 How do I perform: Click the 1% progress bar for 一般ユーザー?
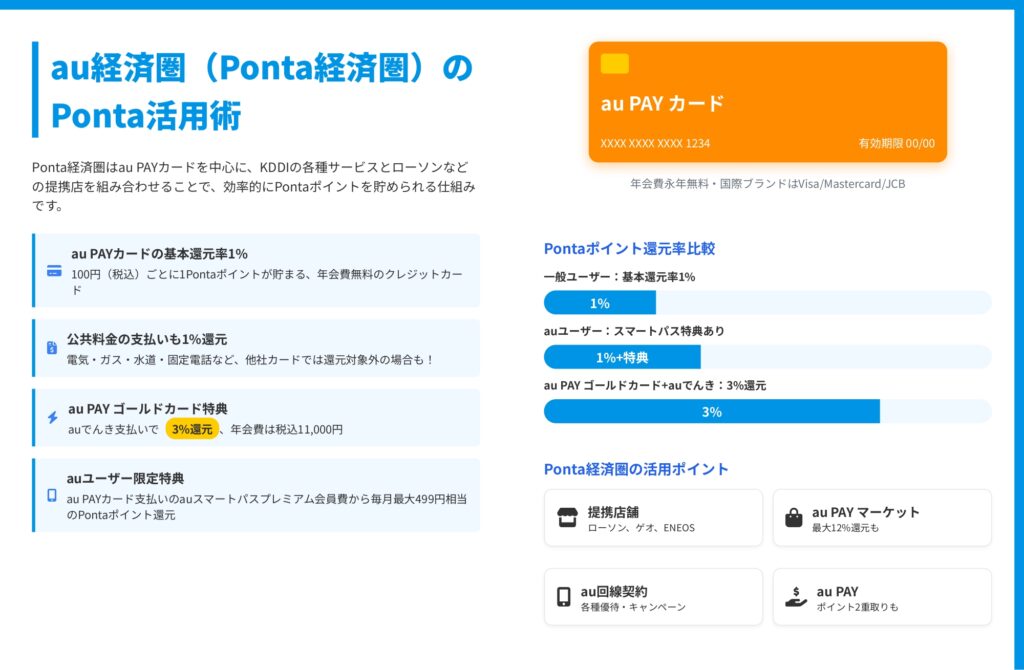pyautogui.click(x=600, y=303)
